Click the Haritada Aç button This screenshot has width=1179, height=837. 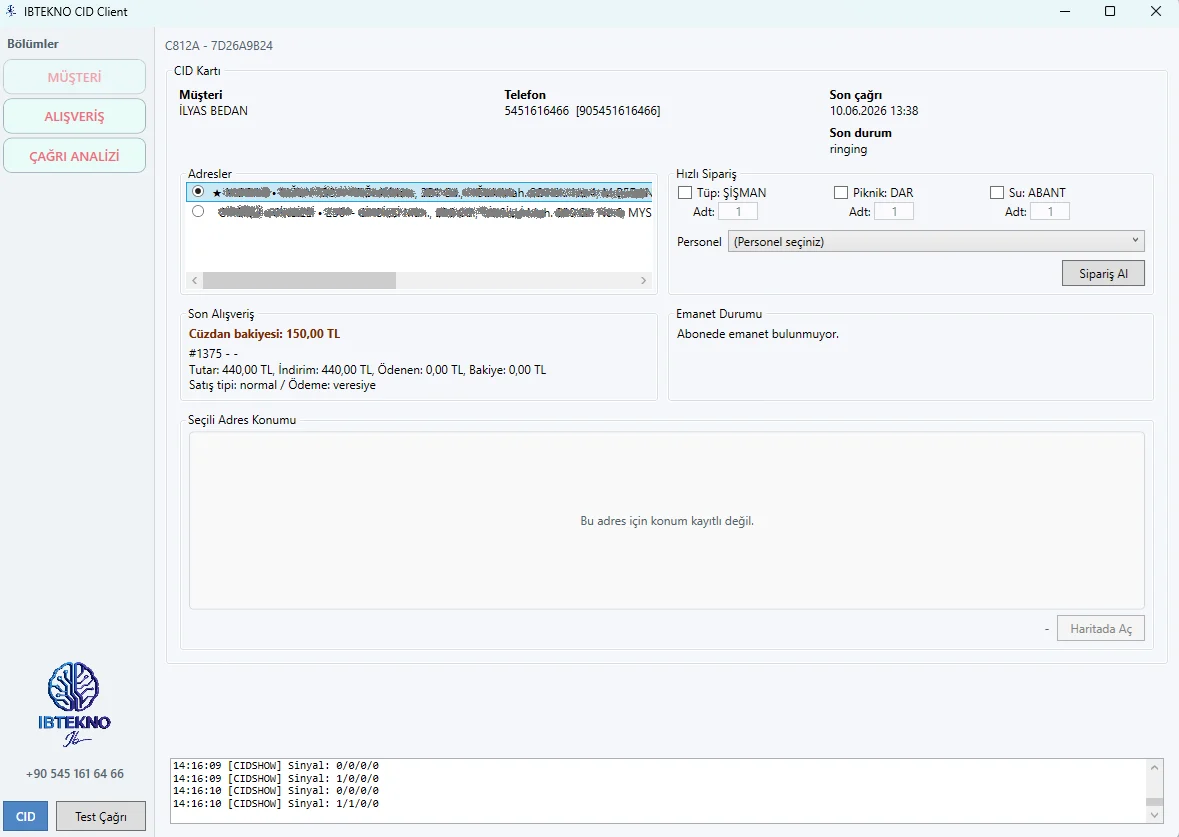pos(1101,628)
